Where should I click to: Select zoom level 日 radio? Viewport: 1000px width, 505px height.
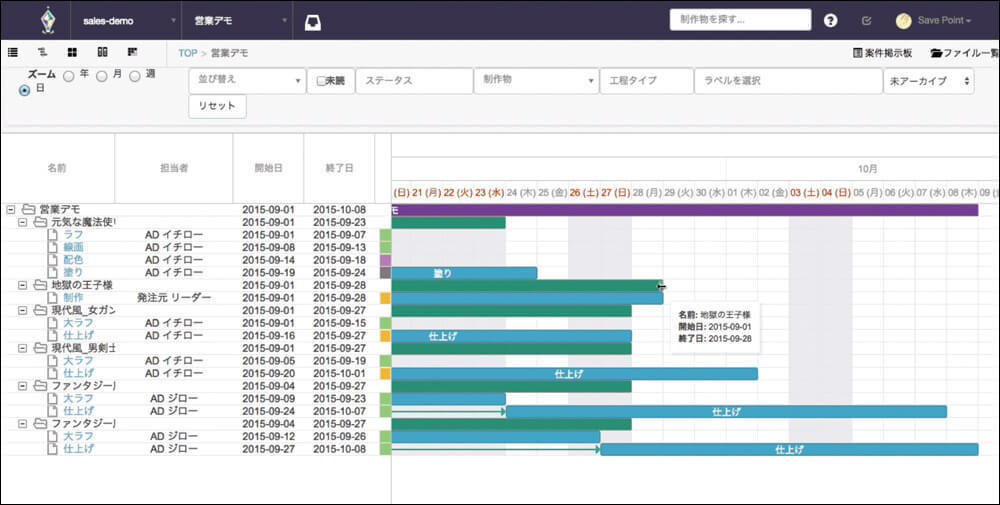point(25,91)
